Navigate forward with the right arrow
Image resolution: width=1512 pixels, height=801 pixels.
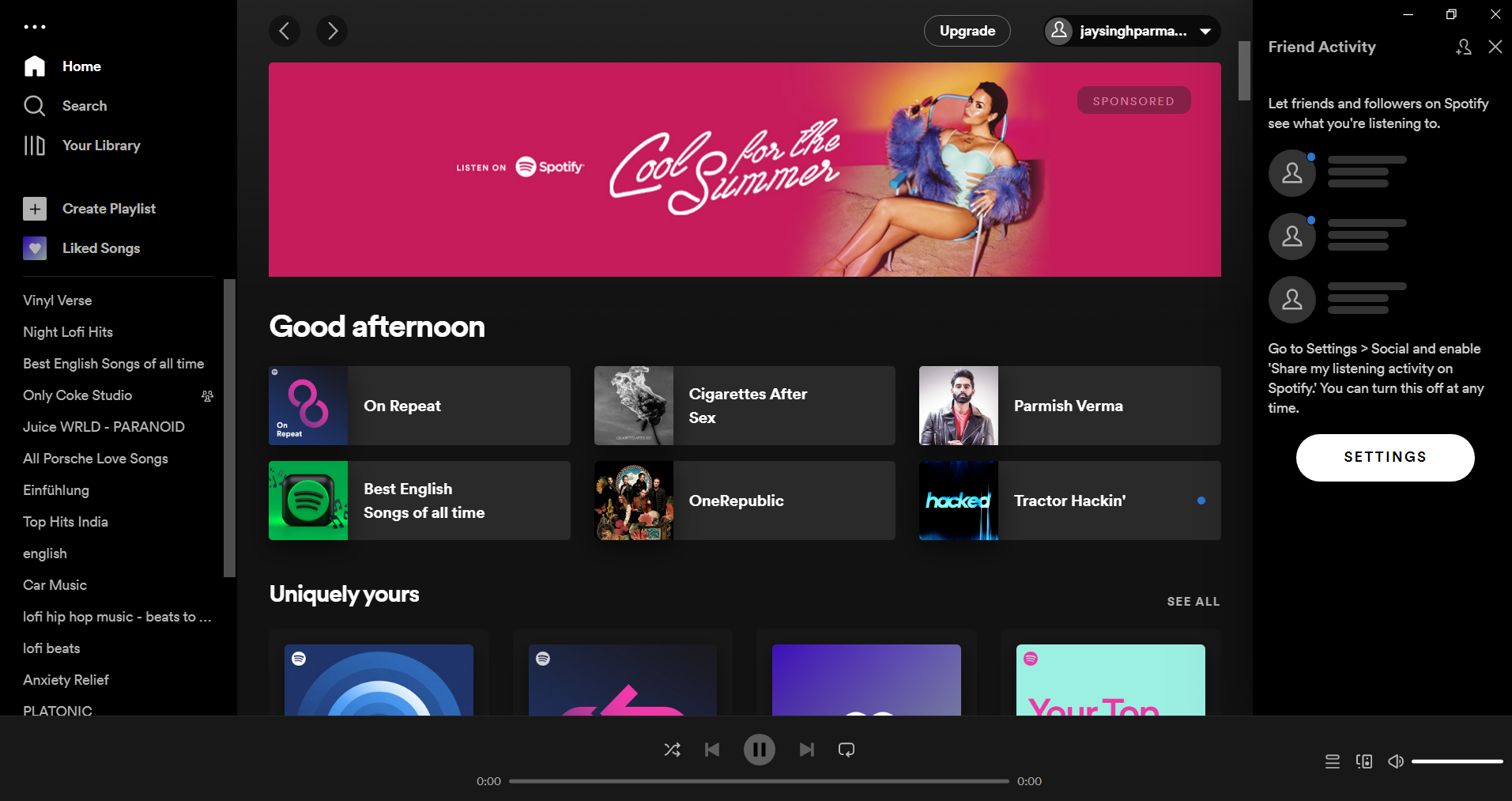pyautogui.click(x=332, y=31)
